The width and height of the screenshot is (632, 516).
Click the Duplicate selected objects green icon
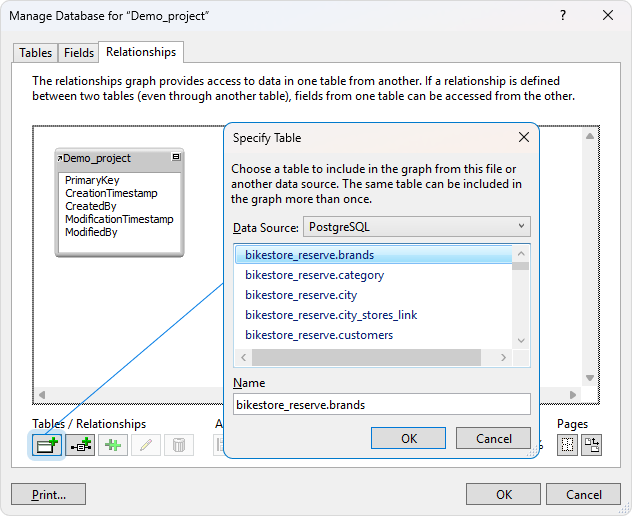pos(113,445)
